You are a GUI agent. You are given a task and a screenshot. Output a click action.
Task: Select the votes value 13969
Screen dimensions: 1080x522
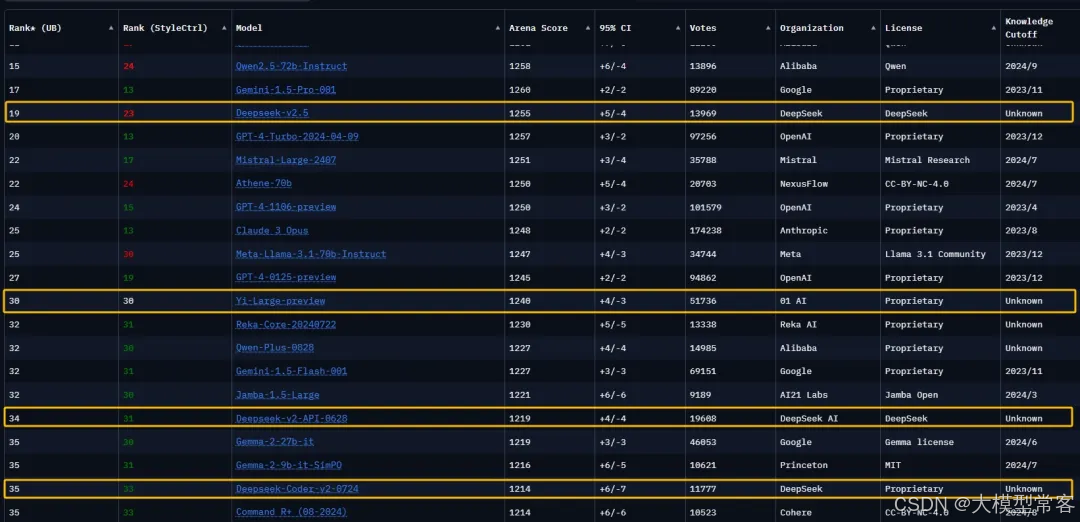pos(703,113)
